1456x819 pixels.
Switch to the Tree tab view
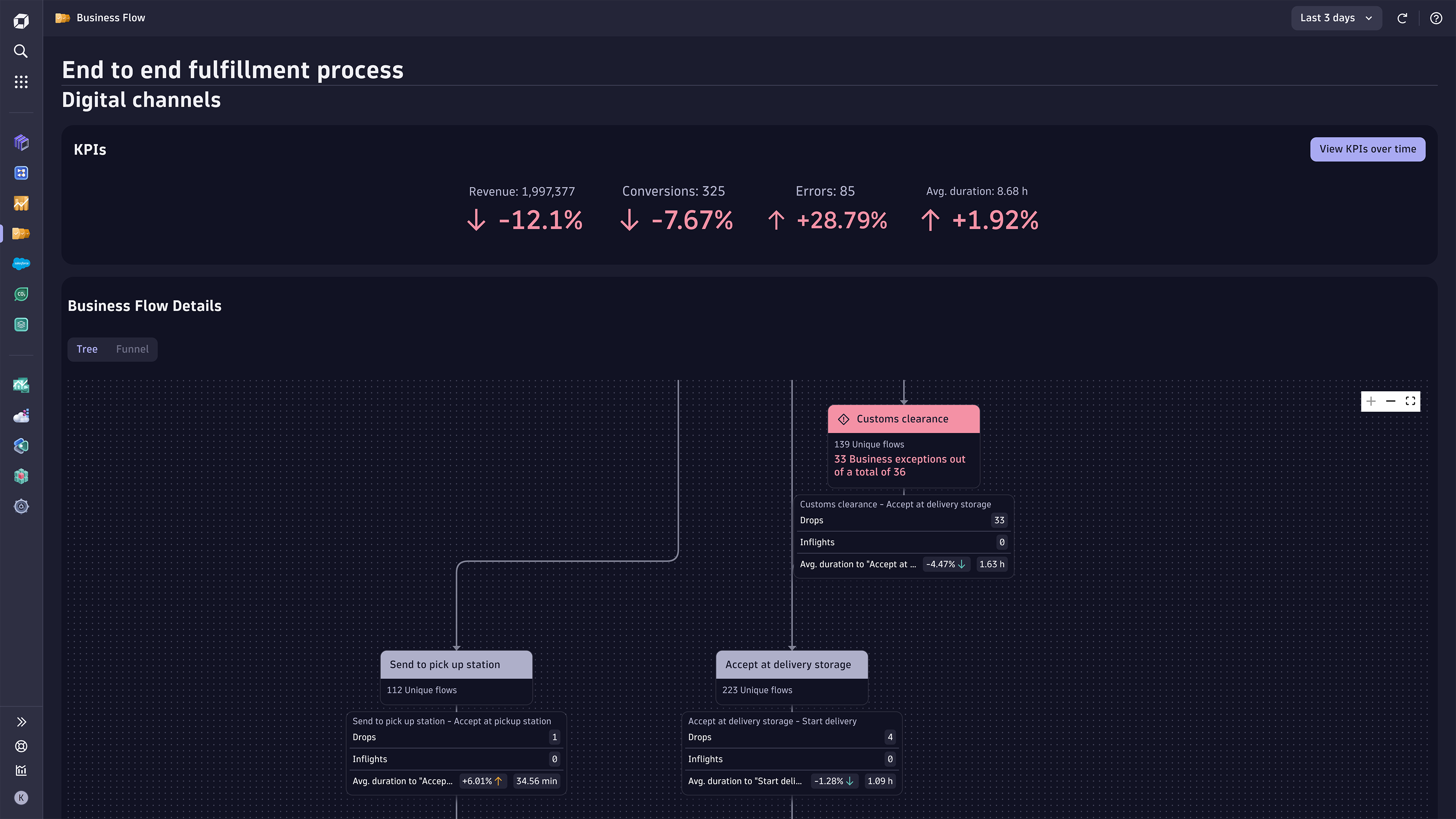87,349
